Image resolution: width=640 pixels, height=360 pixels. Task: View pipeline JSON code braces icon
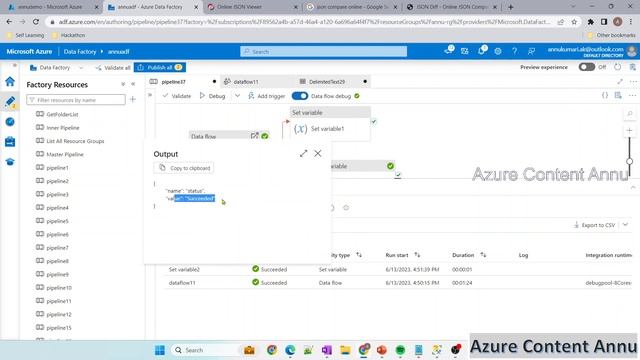(x=605, y=96)
